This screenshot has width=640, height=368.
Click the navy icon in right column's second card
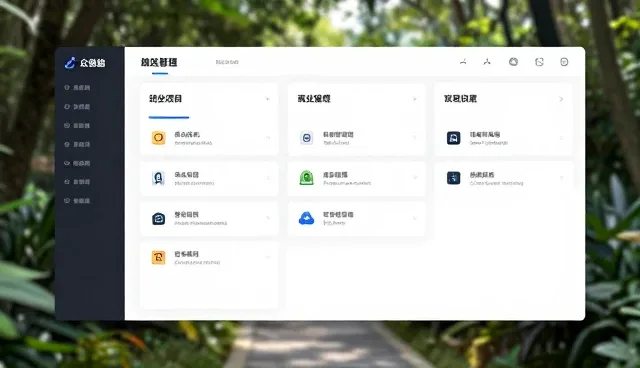(x=453, y=178)
